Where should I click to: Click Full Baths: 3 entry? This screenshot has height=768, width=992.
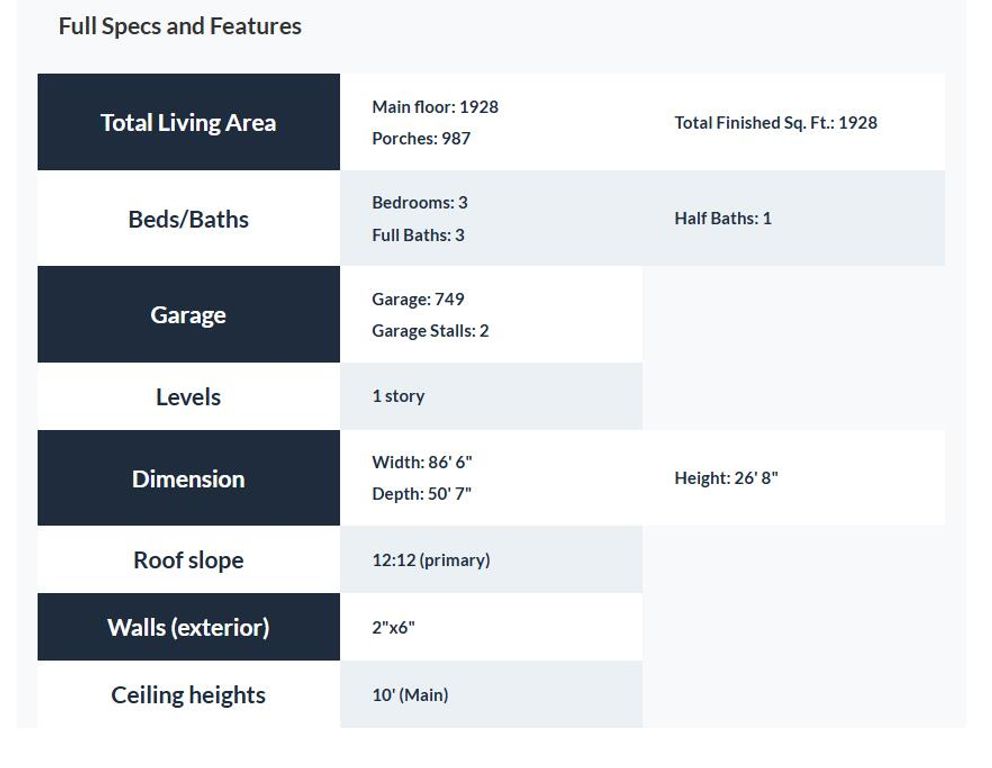tap(418, 235)
